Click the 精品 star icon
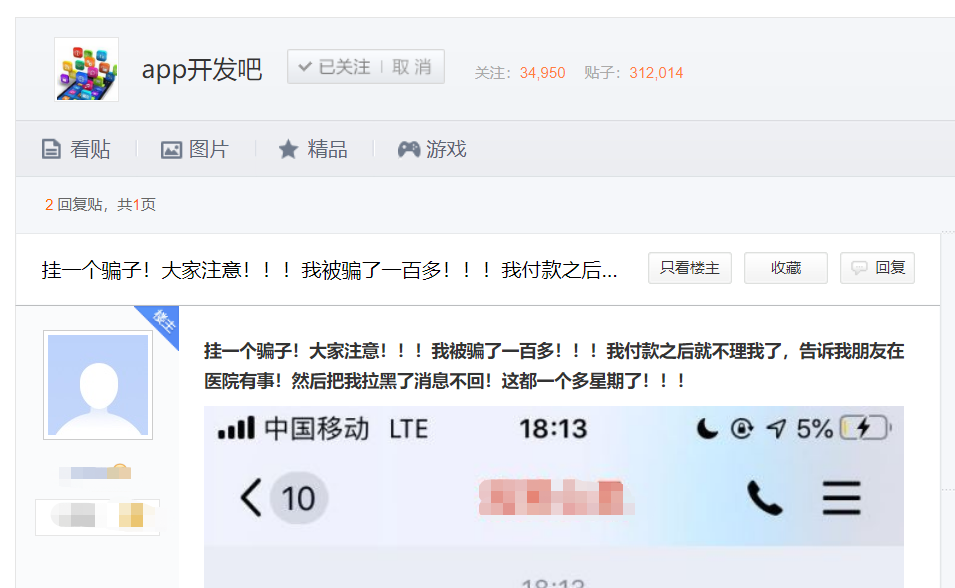Screen dimensions: 955x588 click(x=288, y=150)
